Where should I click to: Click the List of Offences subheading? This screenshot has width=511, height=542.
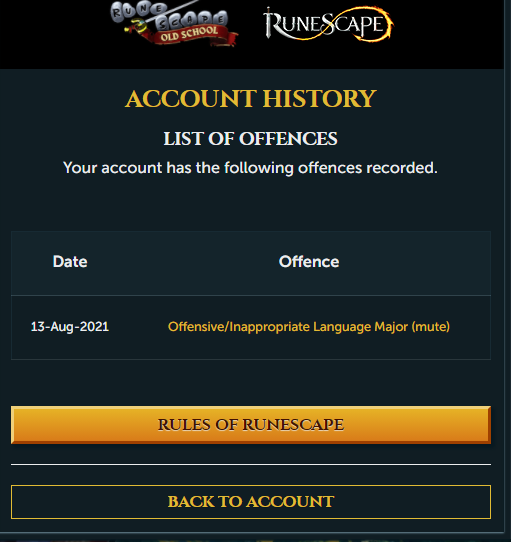point(250,139)
